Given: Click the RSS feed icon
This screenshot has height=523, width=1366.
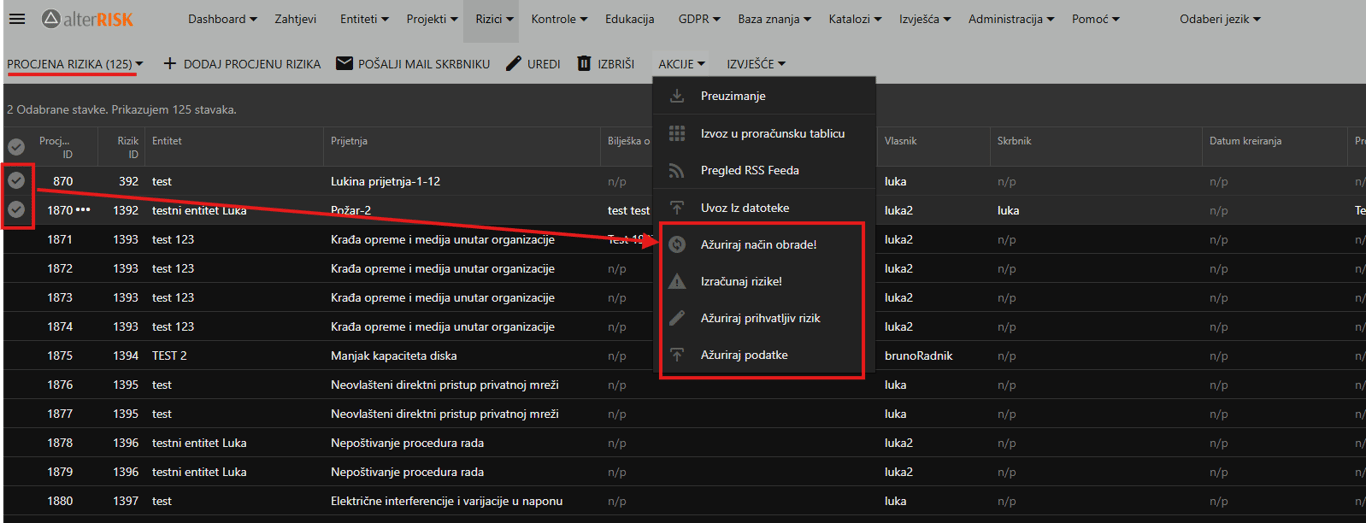Looking at the screenshot, I should 677,170.
